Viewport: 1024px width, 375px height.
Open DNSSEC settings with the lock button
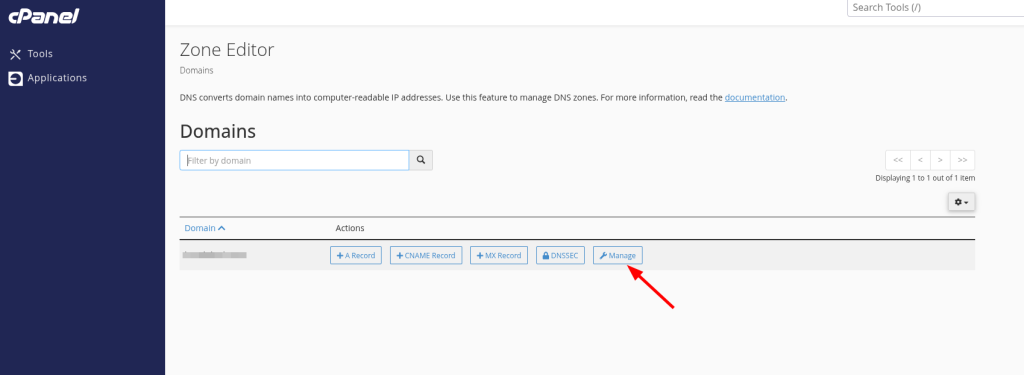[x=560, y=255]
